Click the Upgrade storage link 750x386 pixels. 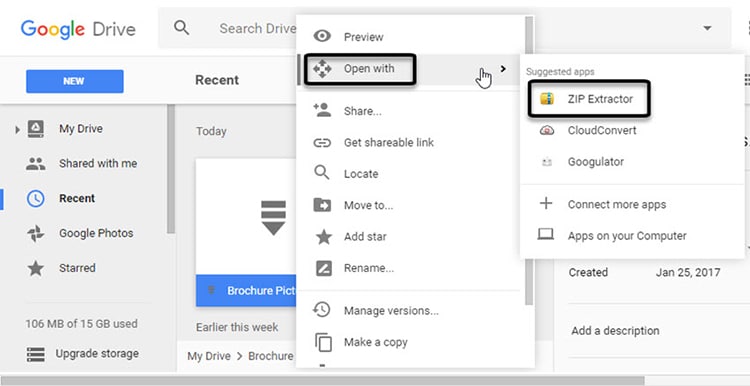97,354
